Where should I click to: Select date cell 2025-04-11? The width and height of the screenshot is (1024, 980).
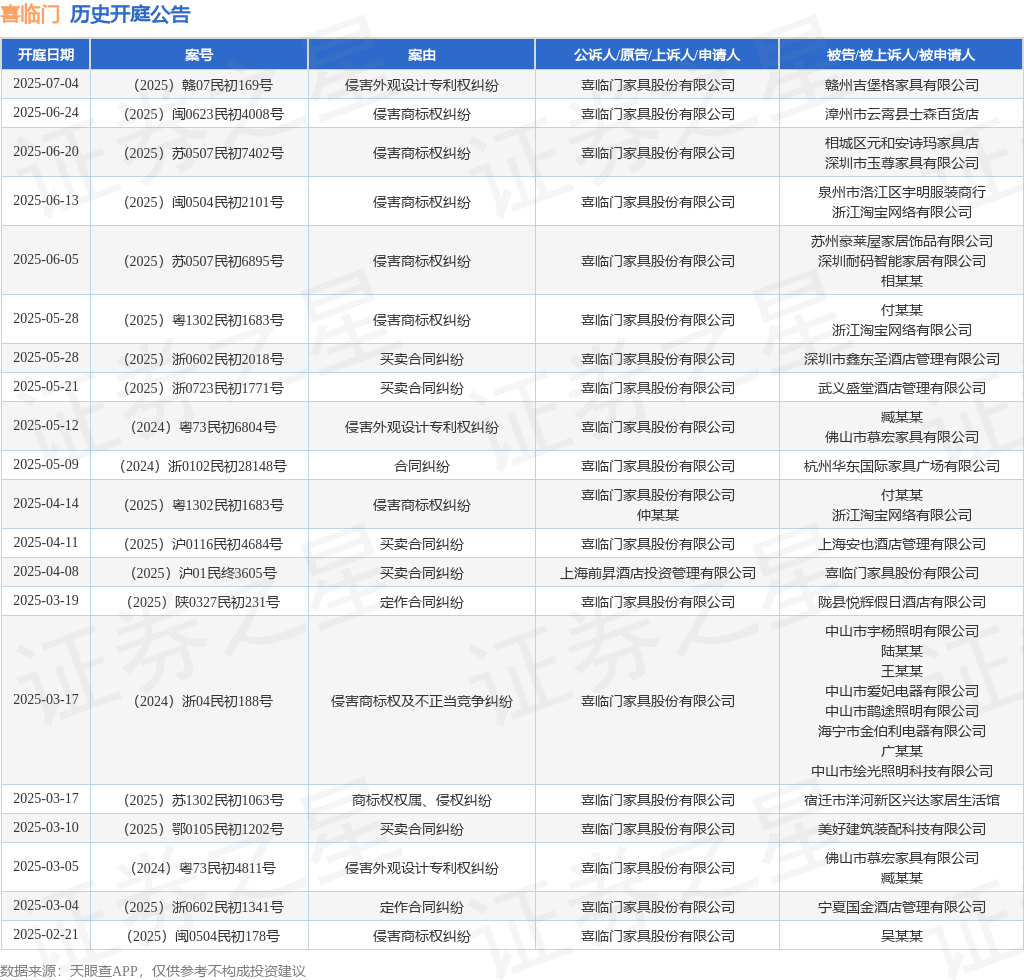[x=46, y=543]
